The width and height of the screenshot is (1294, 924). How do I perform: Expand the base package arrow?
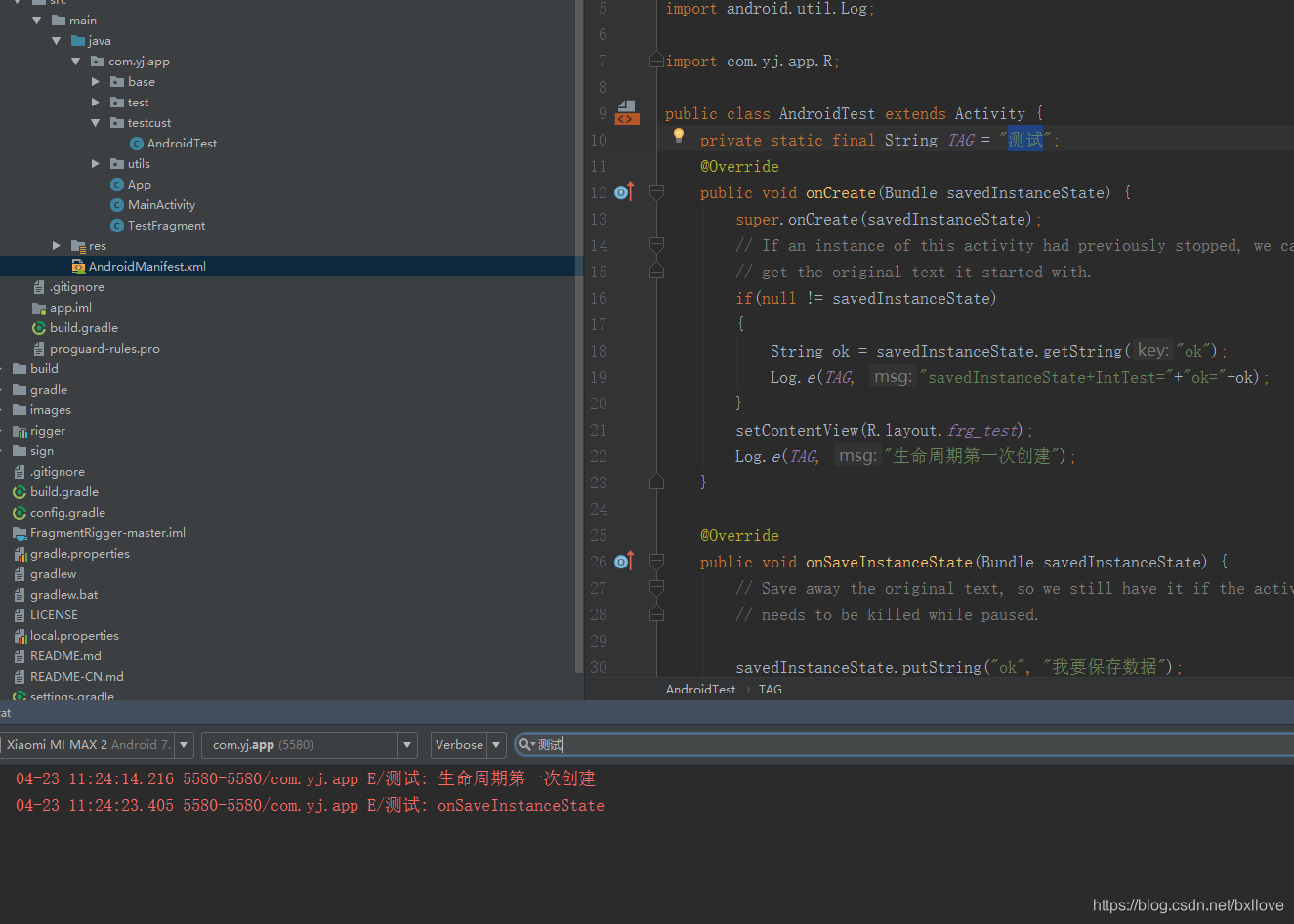96,81
